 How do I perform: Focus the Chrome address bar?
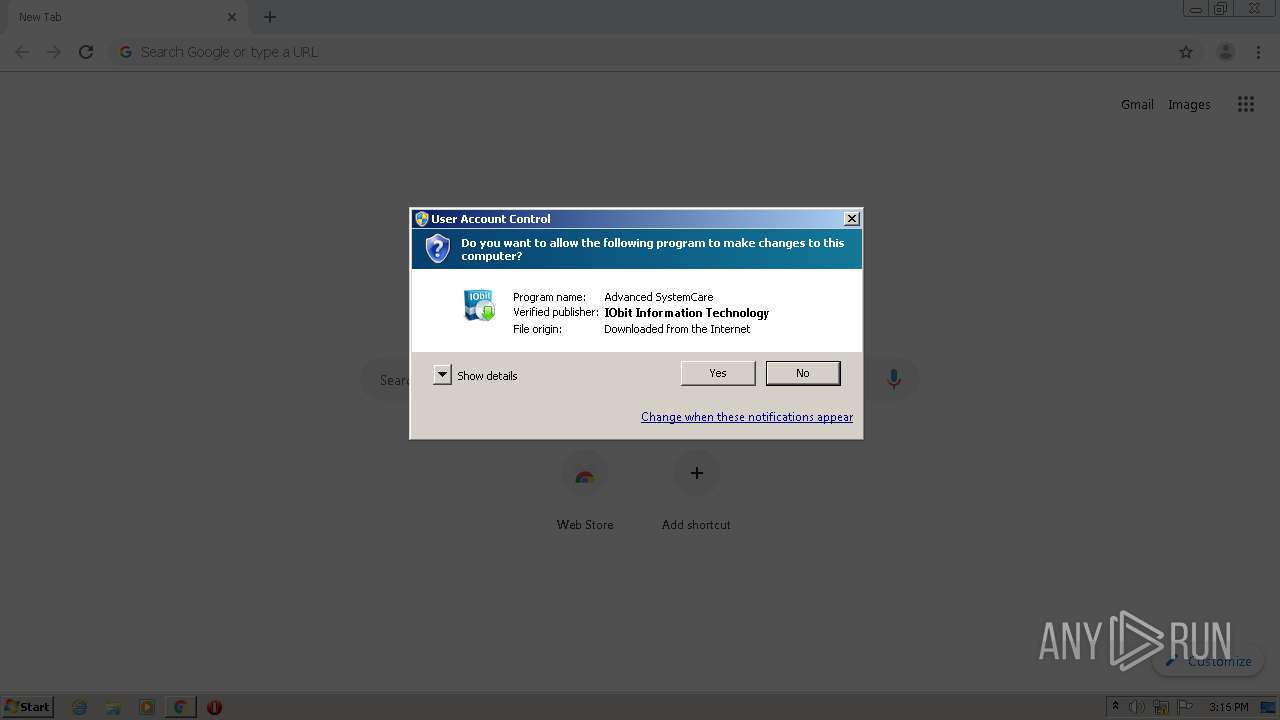640,52
